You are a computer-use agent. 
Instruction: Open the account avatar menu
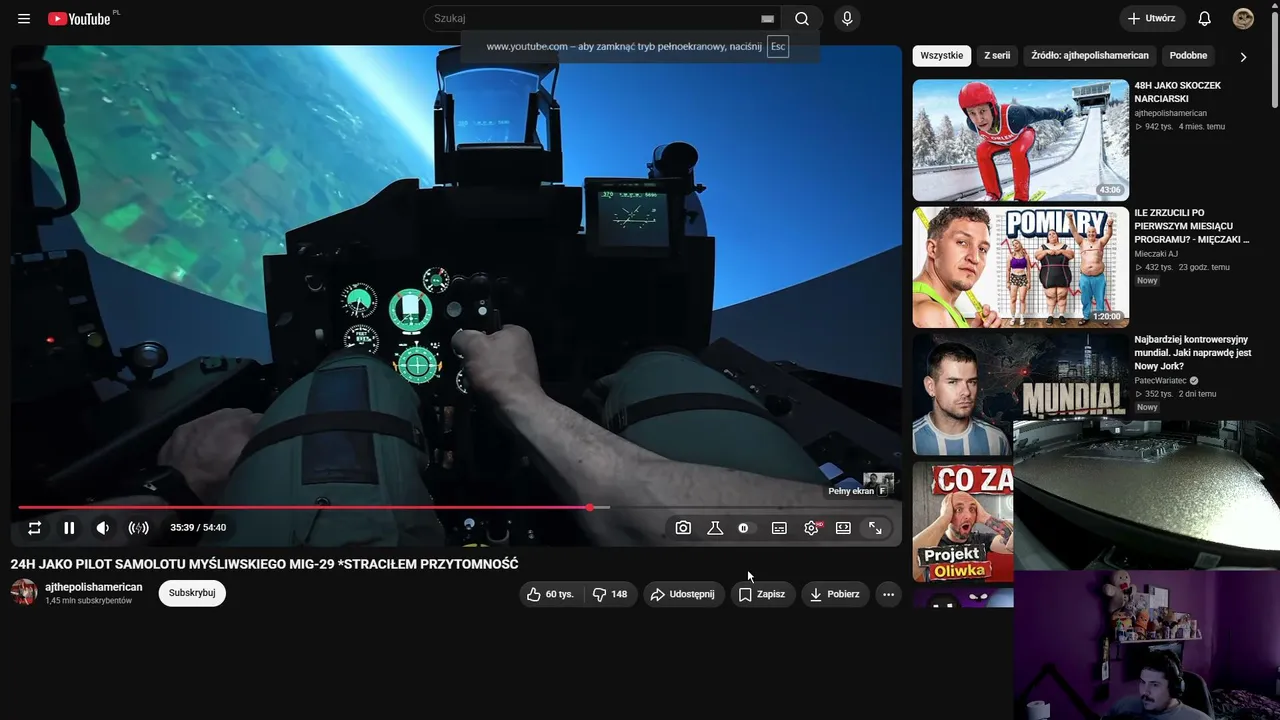coord(1243,19)
